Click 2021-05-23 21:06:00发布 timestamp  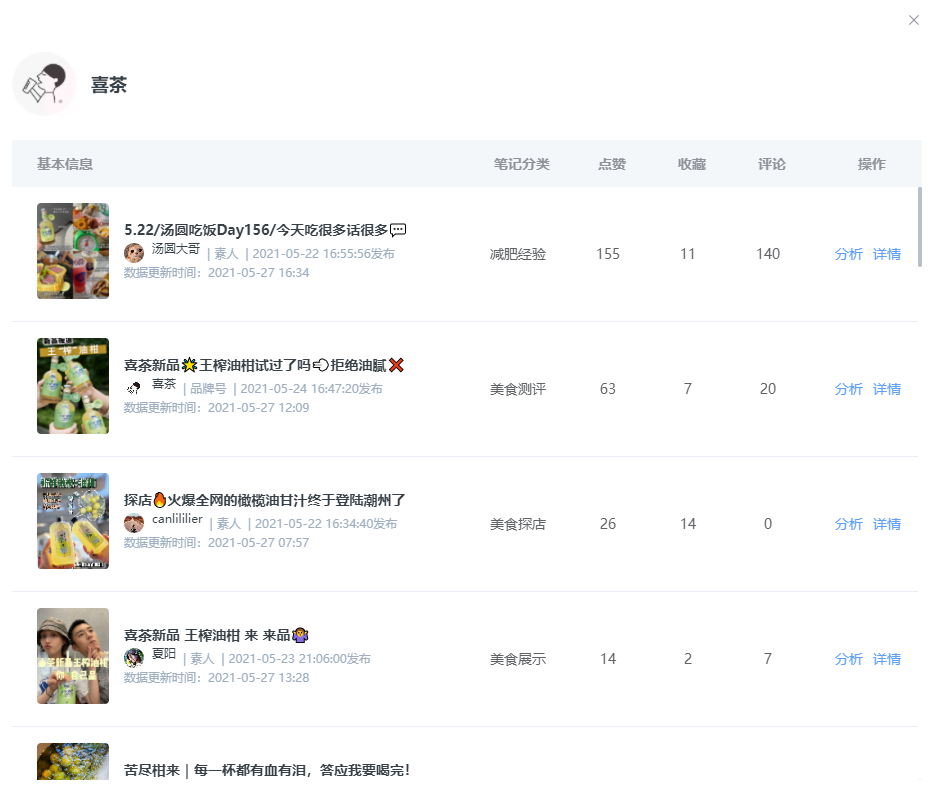coord(300,659)
